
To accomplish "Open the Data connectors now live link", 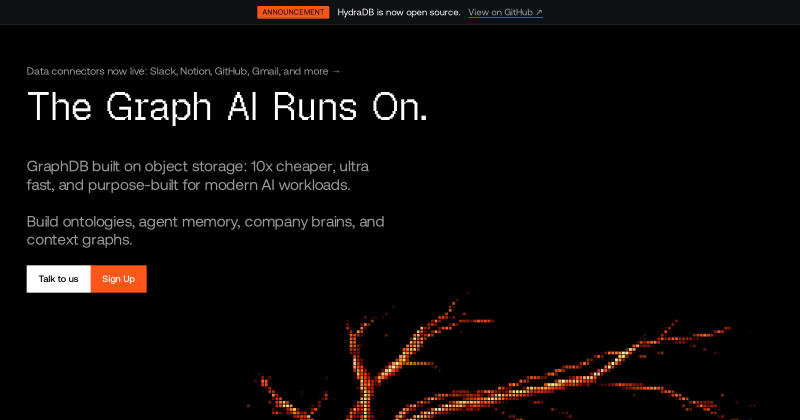I will [183, 71].
